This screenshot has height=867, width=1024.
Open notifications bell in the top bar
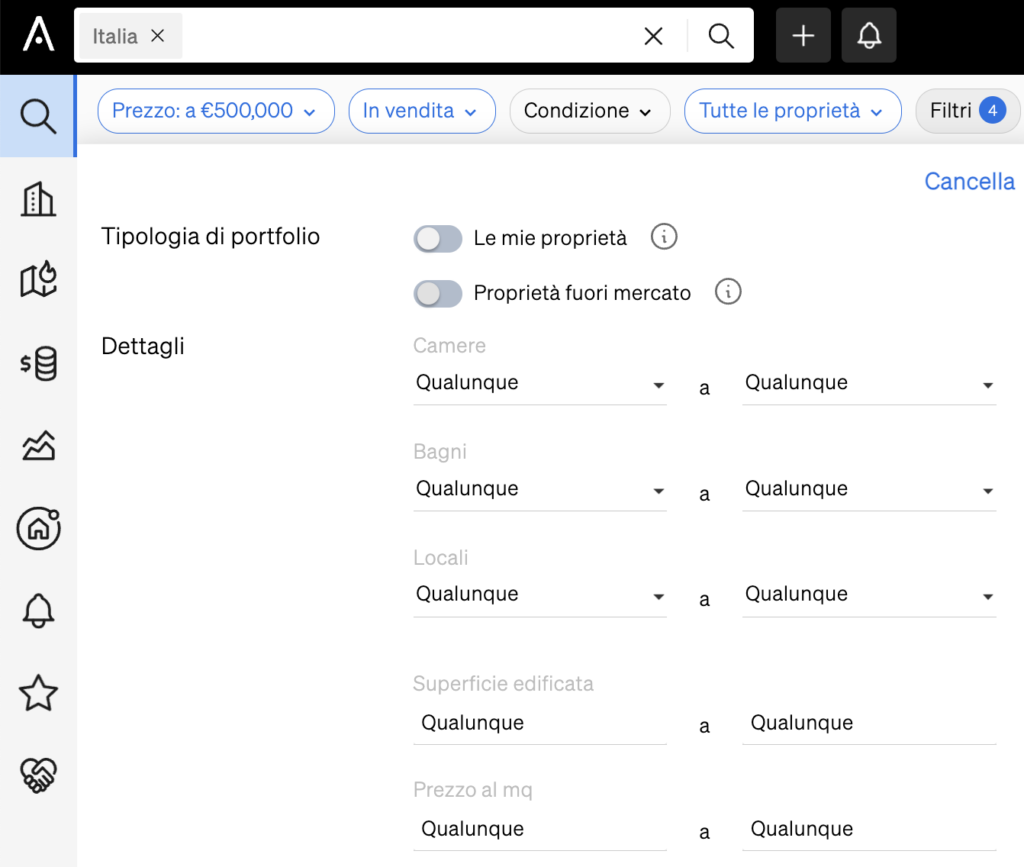[869, 35]
